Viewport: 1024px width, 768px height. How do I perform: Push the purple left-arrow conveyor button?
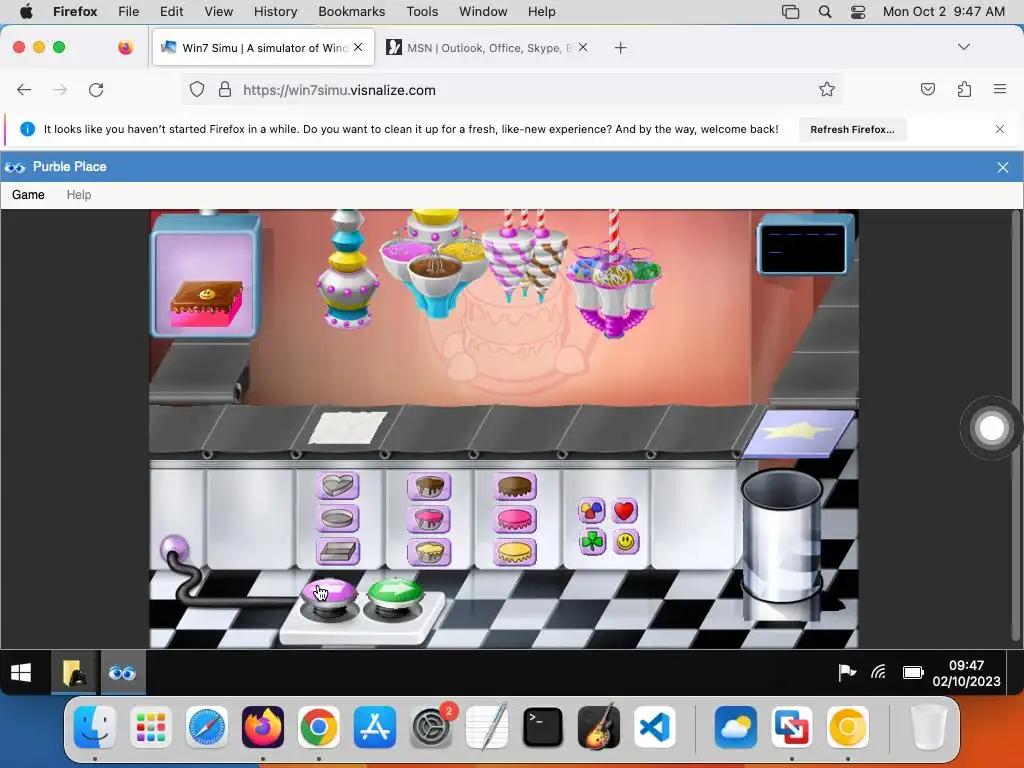tap(328, 594)
